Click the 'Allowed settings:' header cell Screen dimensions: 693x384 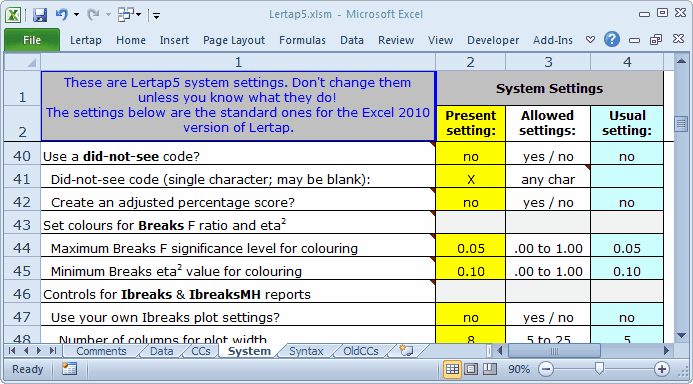coord(548,123)
